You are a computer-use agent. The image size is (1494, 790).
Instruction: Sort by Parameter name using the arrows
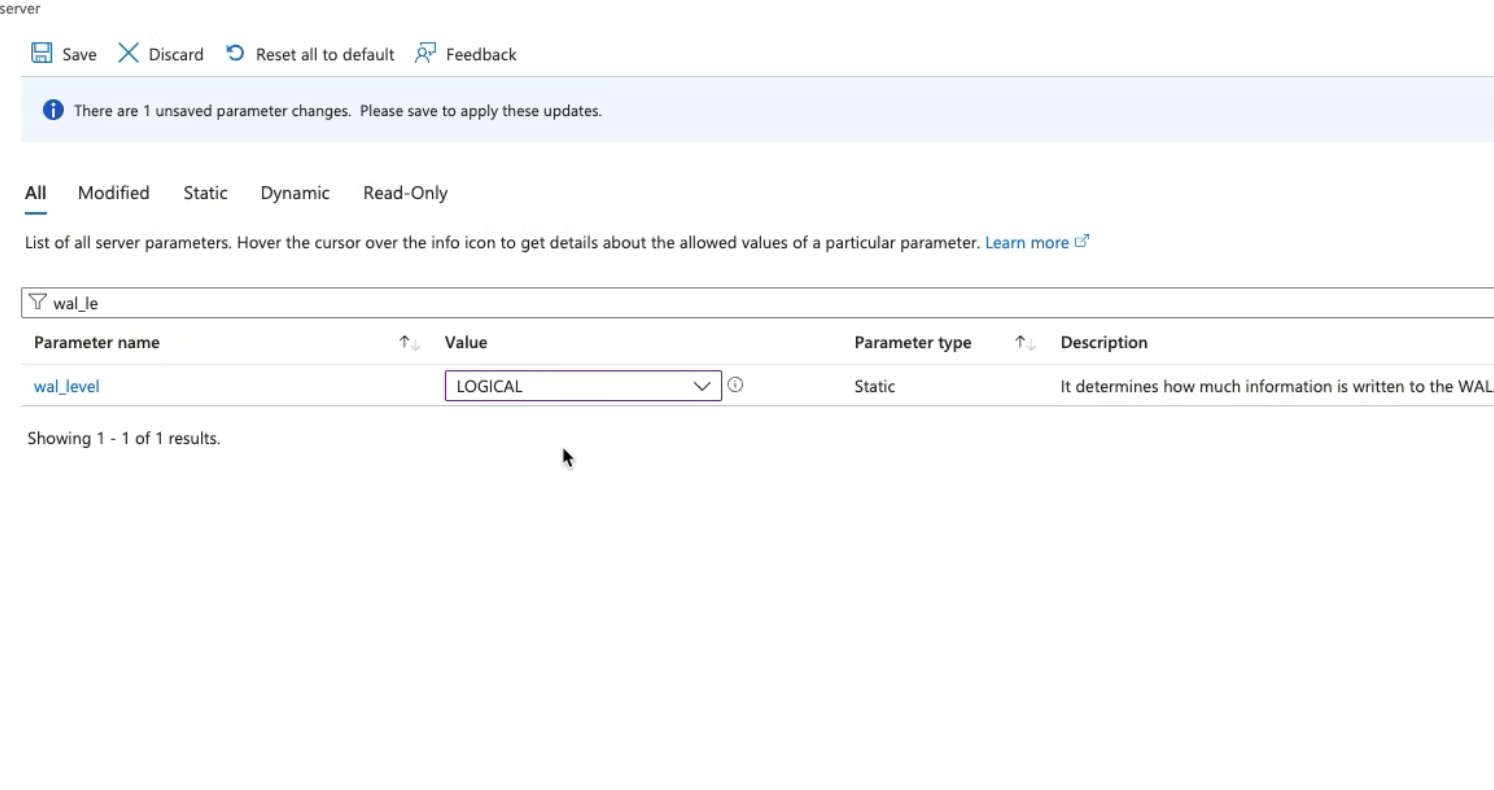click(409, 342)
